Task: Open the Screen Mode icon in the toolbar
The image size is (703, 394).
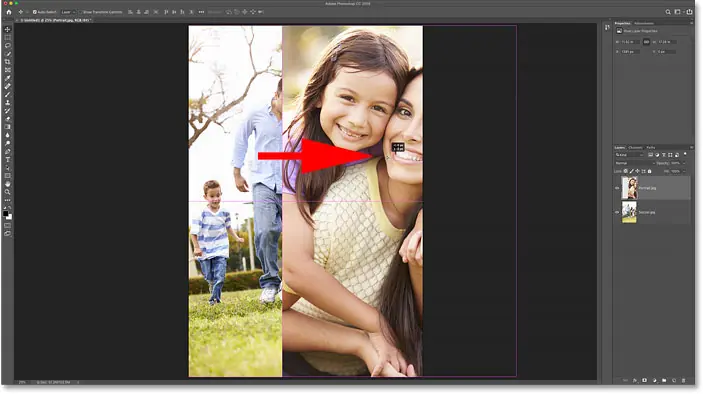Action: click(x=8, y=234)
